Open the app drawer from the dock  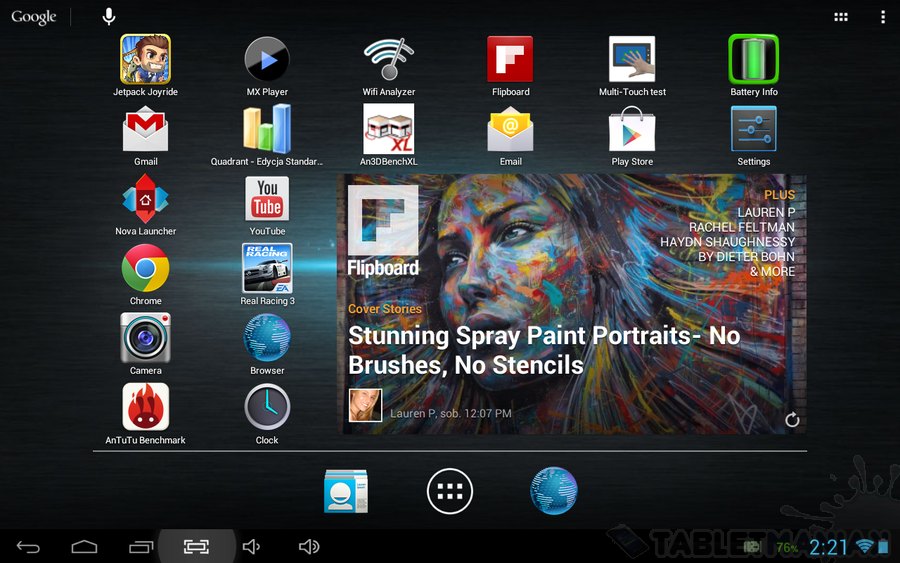pyautogui.click(x=449, y=491)
